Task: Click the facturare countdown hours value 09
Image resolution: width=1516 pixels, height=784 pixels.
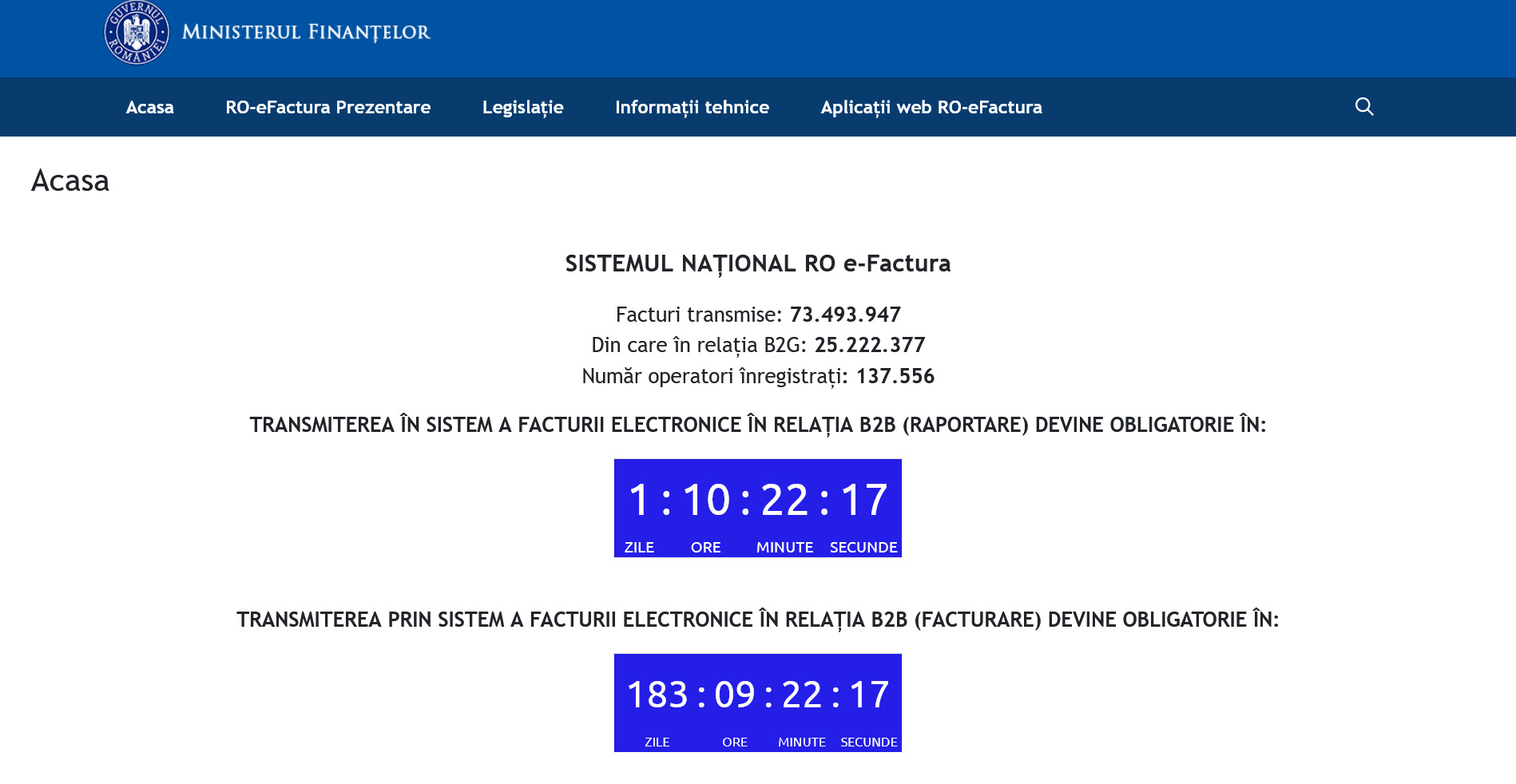Action: tap(735, 695)
